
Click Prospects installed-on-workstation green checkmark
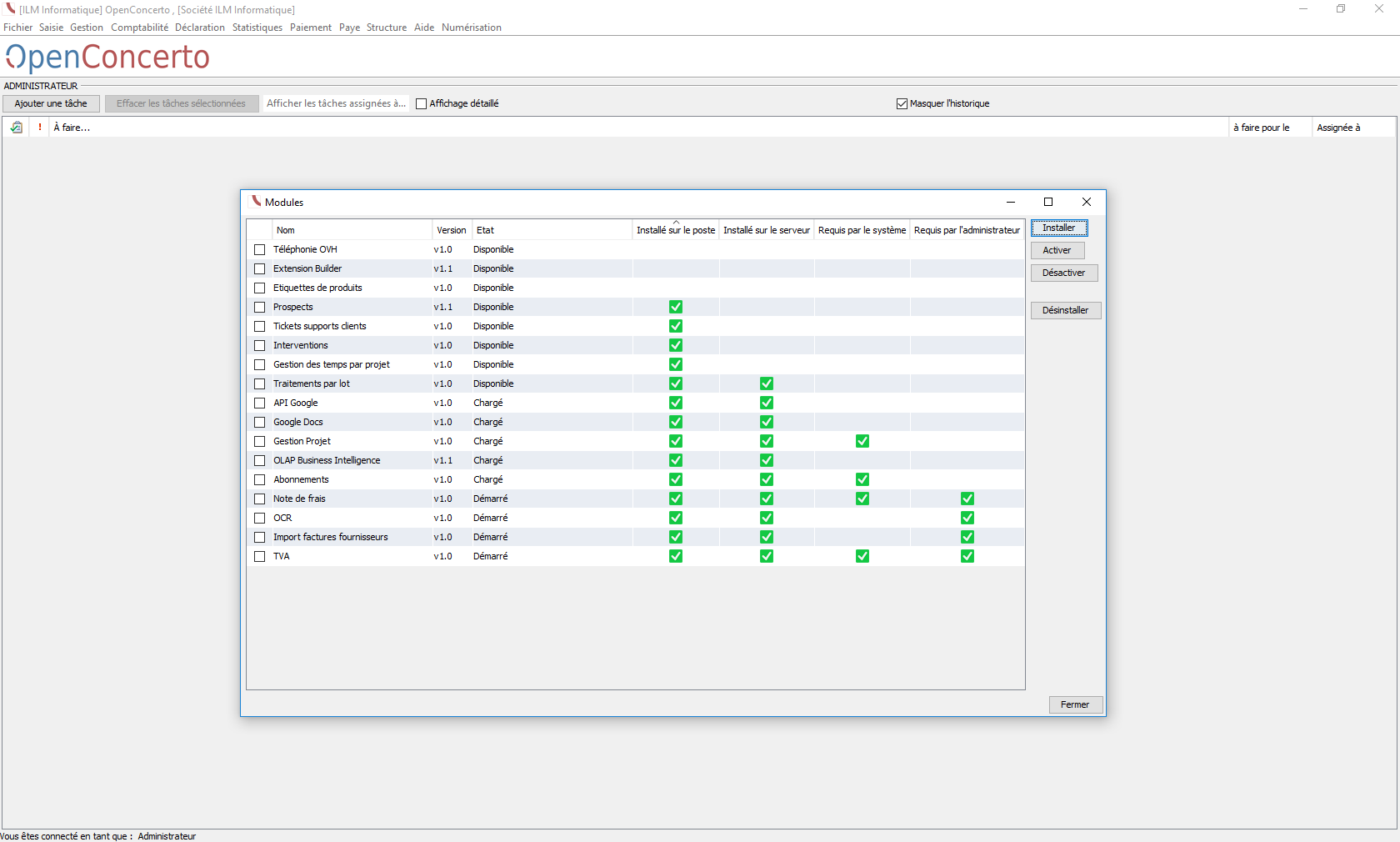tap(675, 307)
